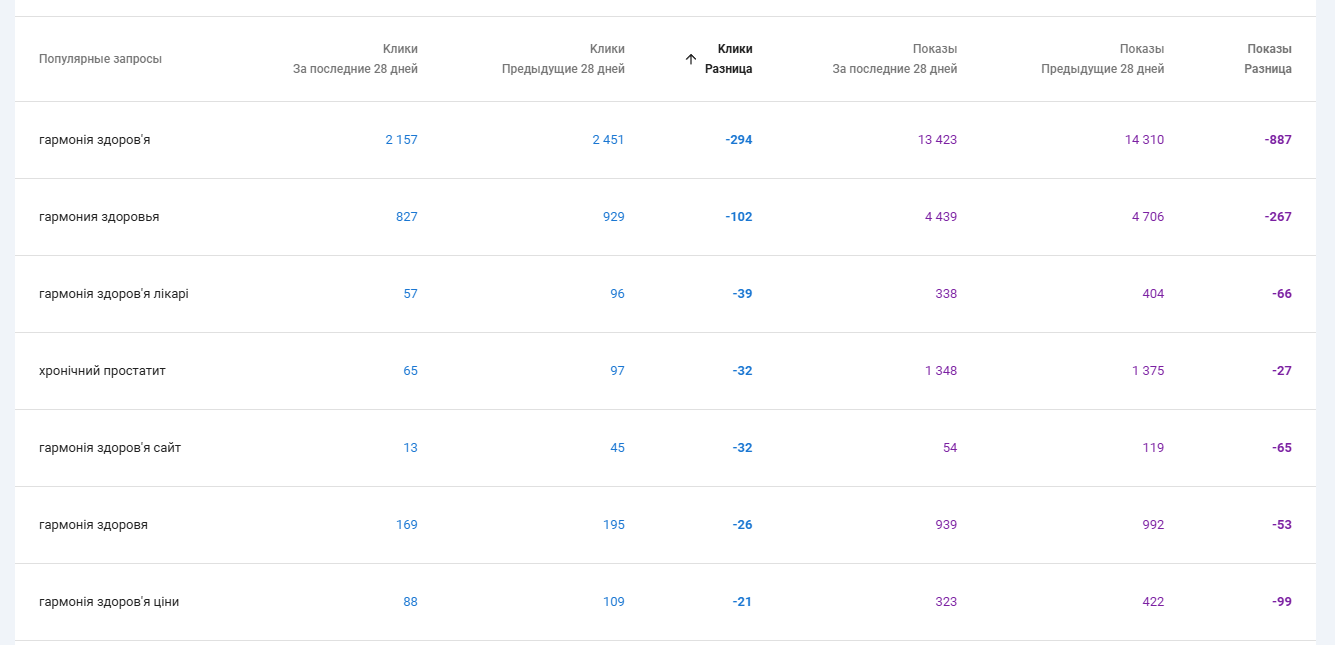1335x645 pixels.
Task: Click the sort arrow beside Клики Разница
Action: (x=690, y=59)
